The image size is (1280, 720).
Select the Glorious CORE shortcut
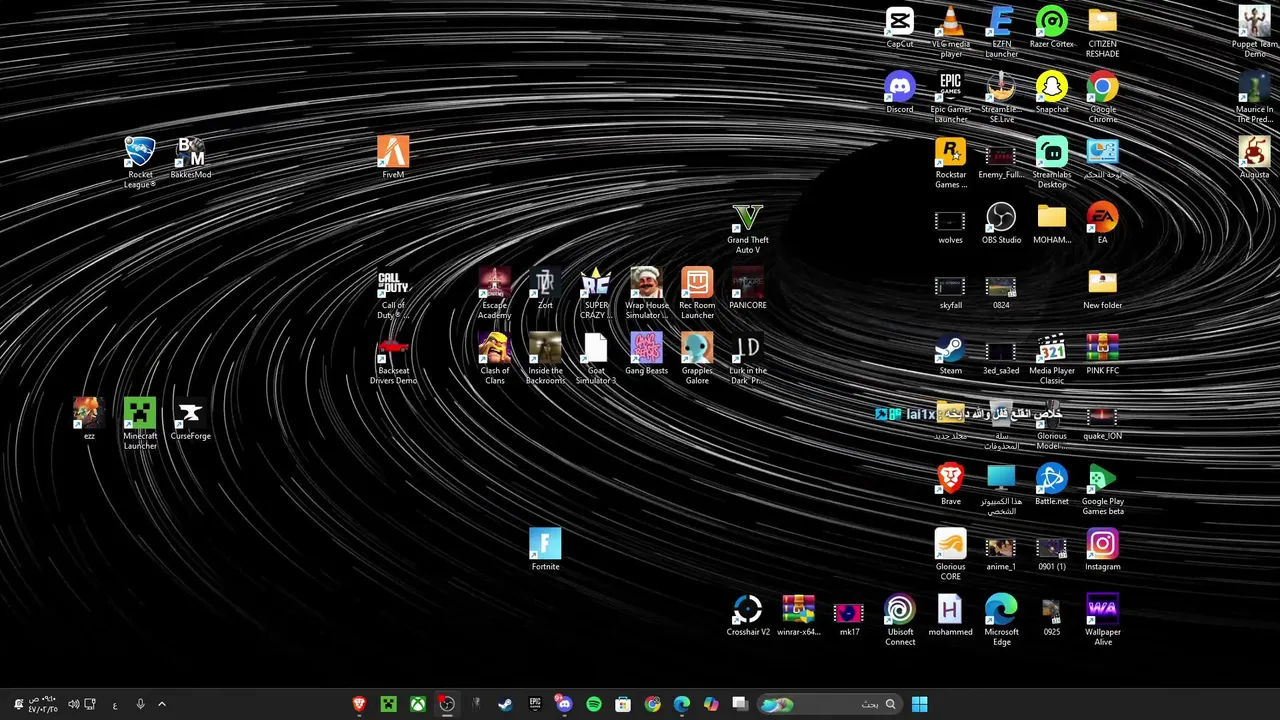[950, 555]
